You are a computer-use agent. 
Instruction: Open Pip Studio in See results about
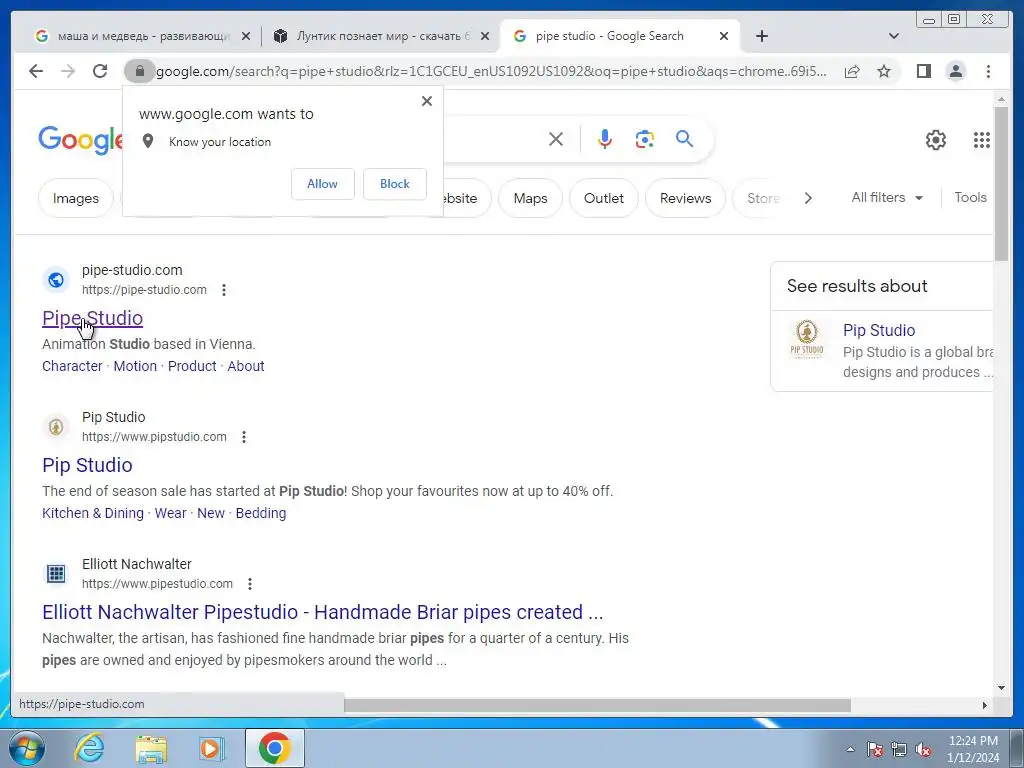pos(879,330)
